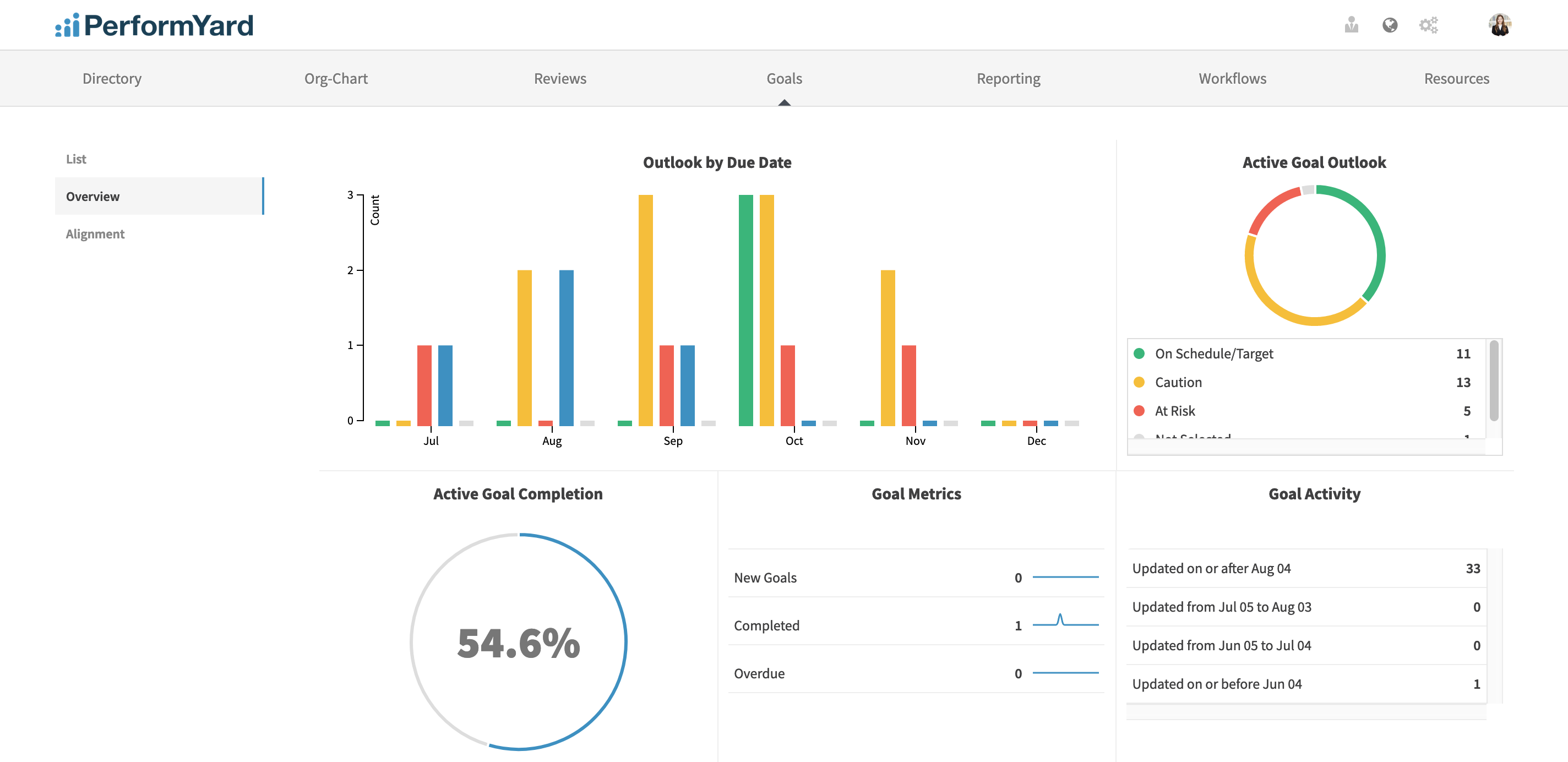
Task: Select List in the Goals sidebar
Action: (76, 159)
